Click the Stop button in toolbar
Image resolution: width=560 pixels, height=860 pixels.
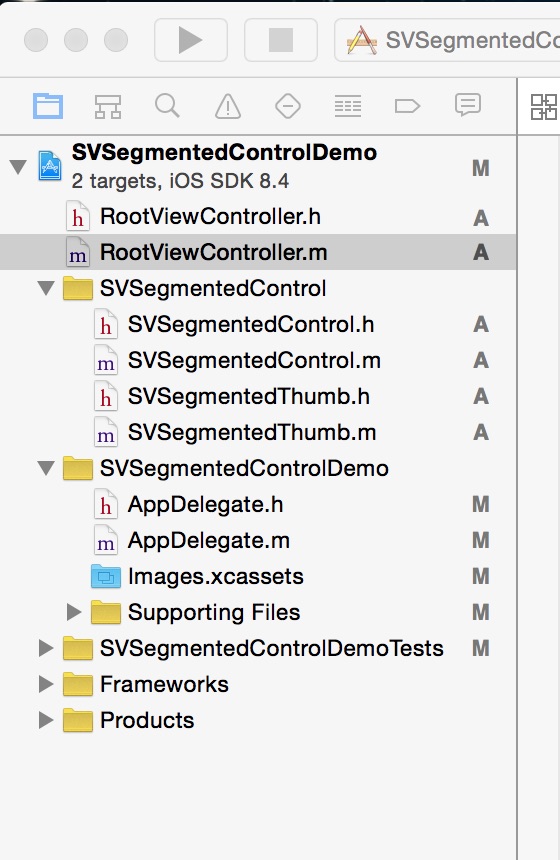click(x=281, y=40)
